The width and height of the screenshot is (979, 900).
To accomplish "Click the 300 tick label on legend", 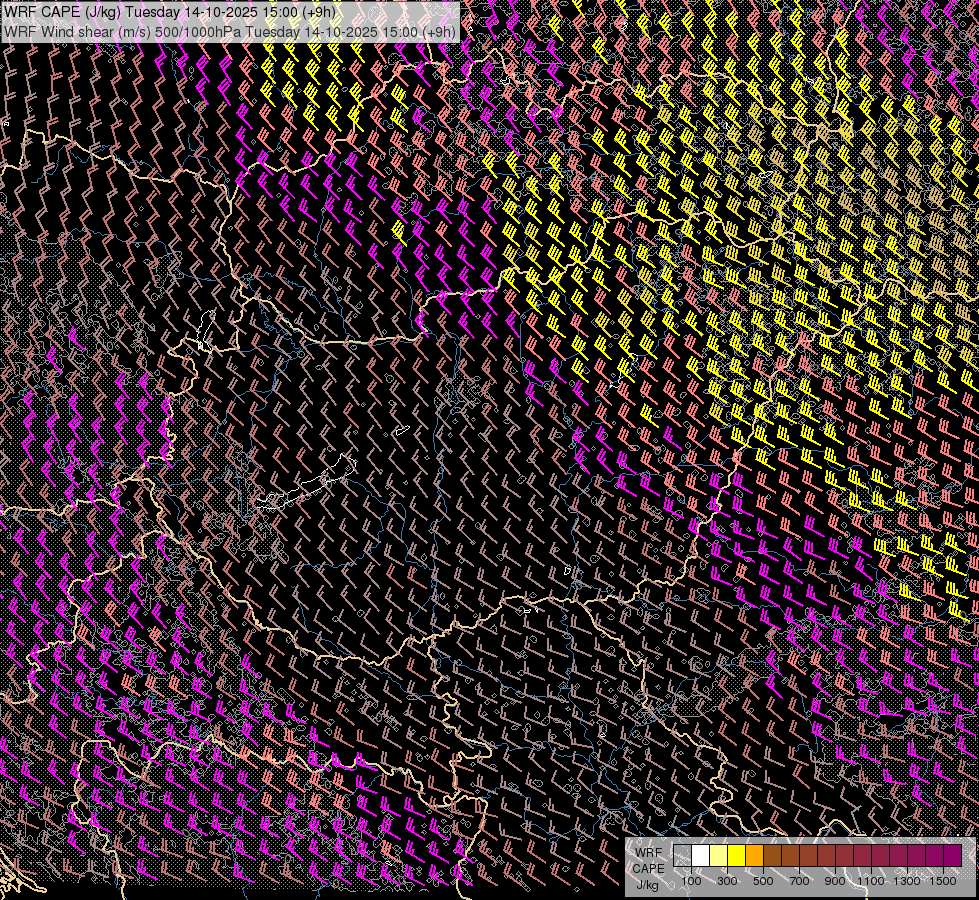I will pos(727,880).
